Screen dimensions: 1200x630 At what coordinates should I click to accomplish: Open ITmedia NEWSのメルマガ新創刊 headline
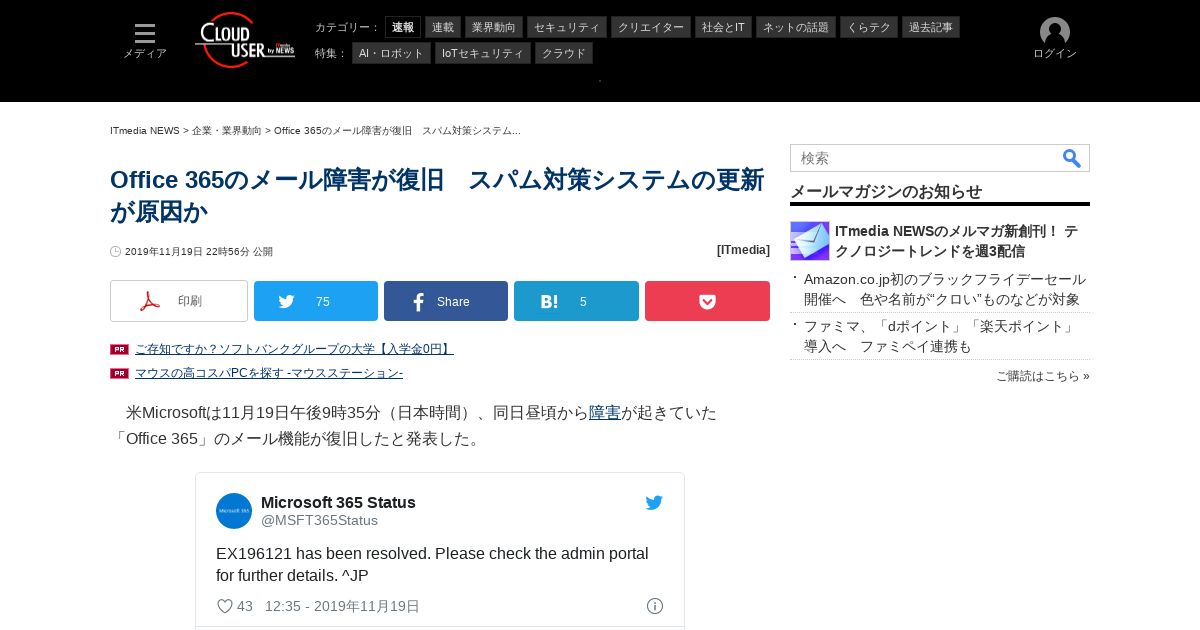click(957, 241)
